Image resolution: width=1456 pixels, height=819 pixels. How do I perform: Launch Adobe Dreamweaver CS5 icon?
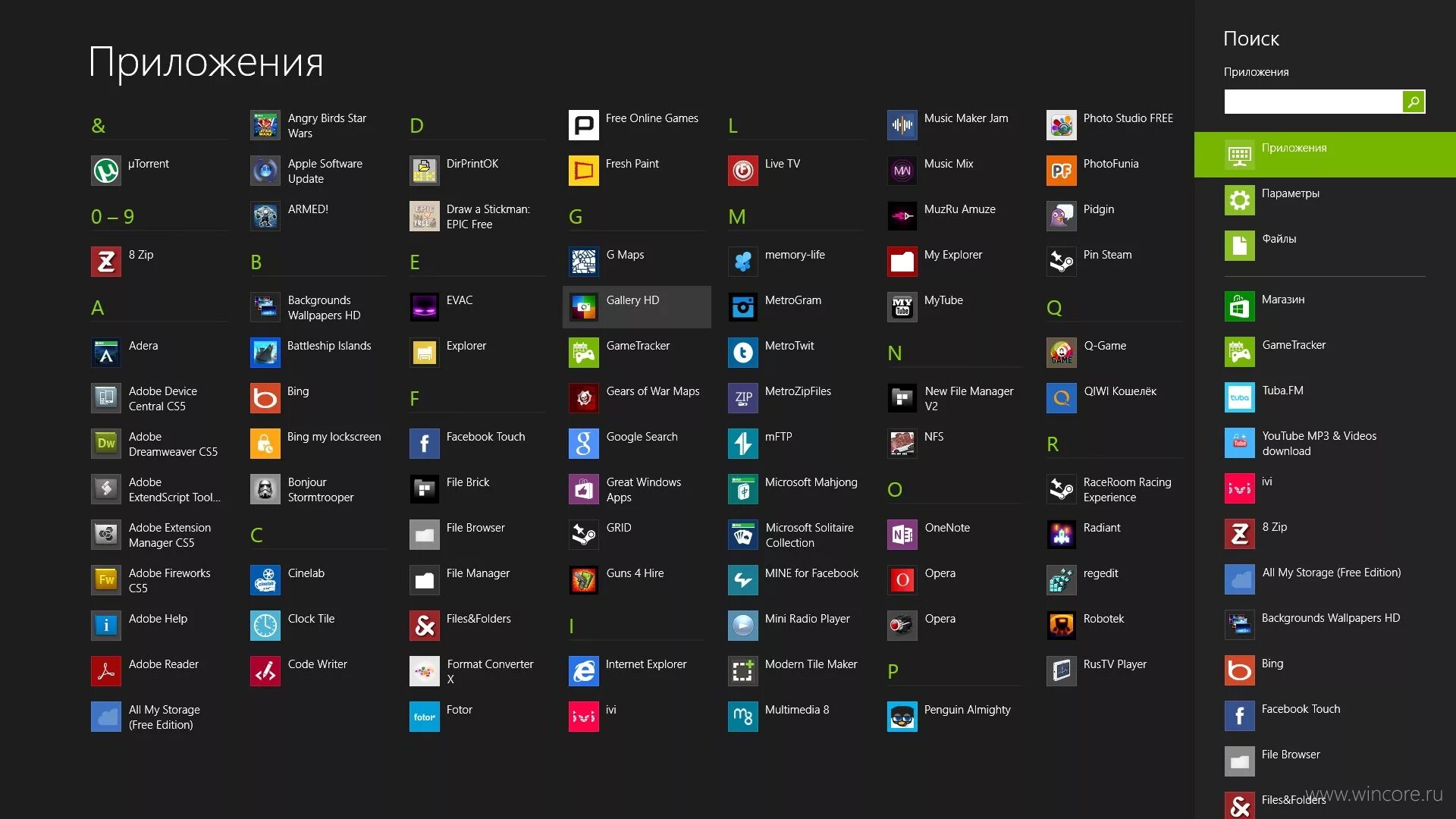(x=106, y=444)
